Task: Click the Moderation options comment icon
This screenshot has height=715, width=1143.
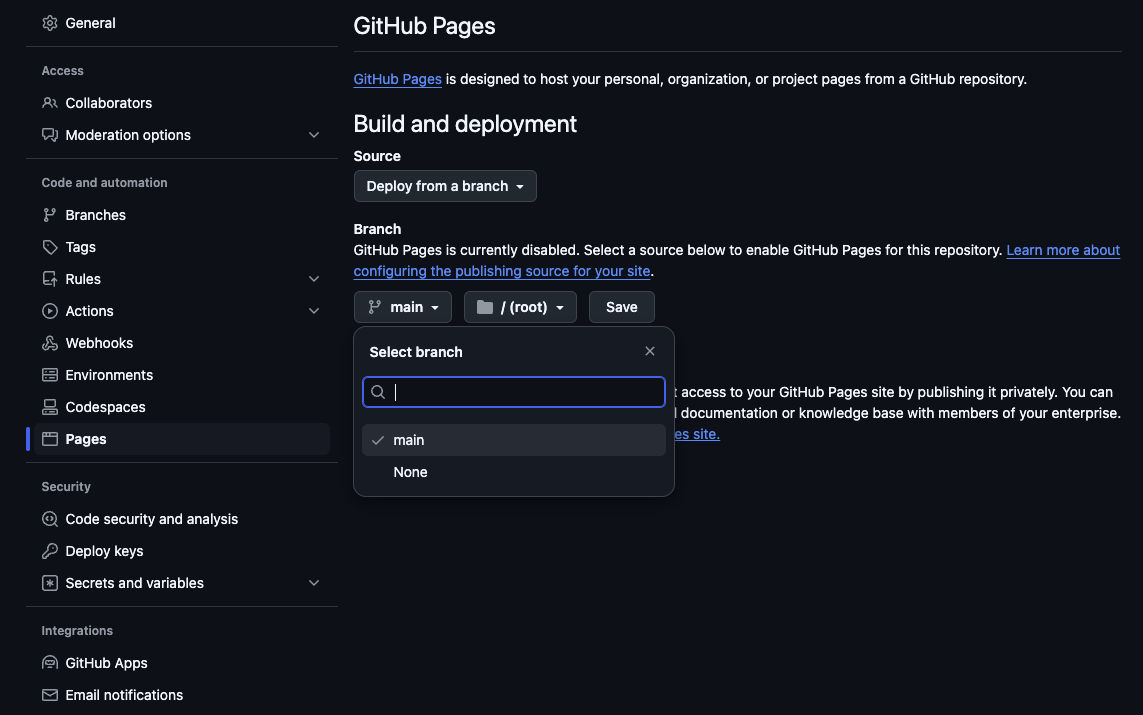Action: click(x=50, y=135)
